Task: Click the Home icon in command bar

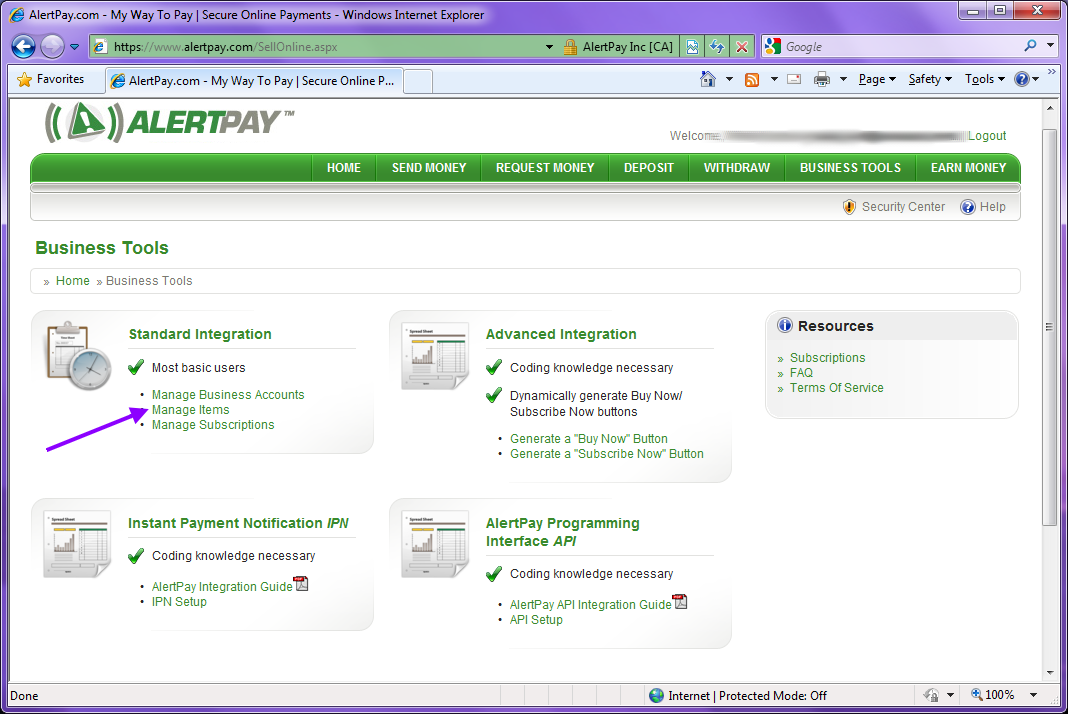Action: coord(708,80)
